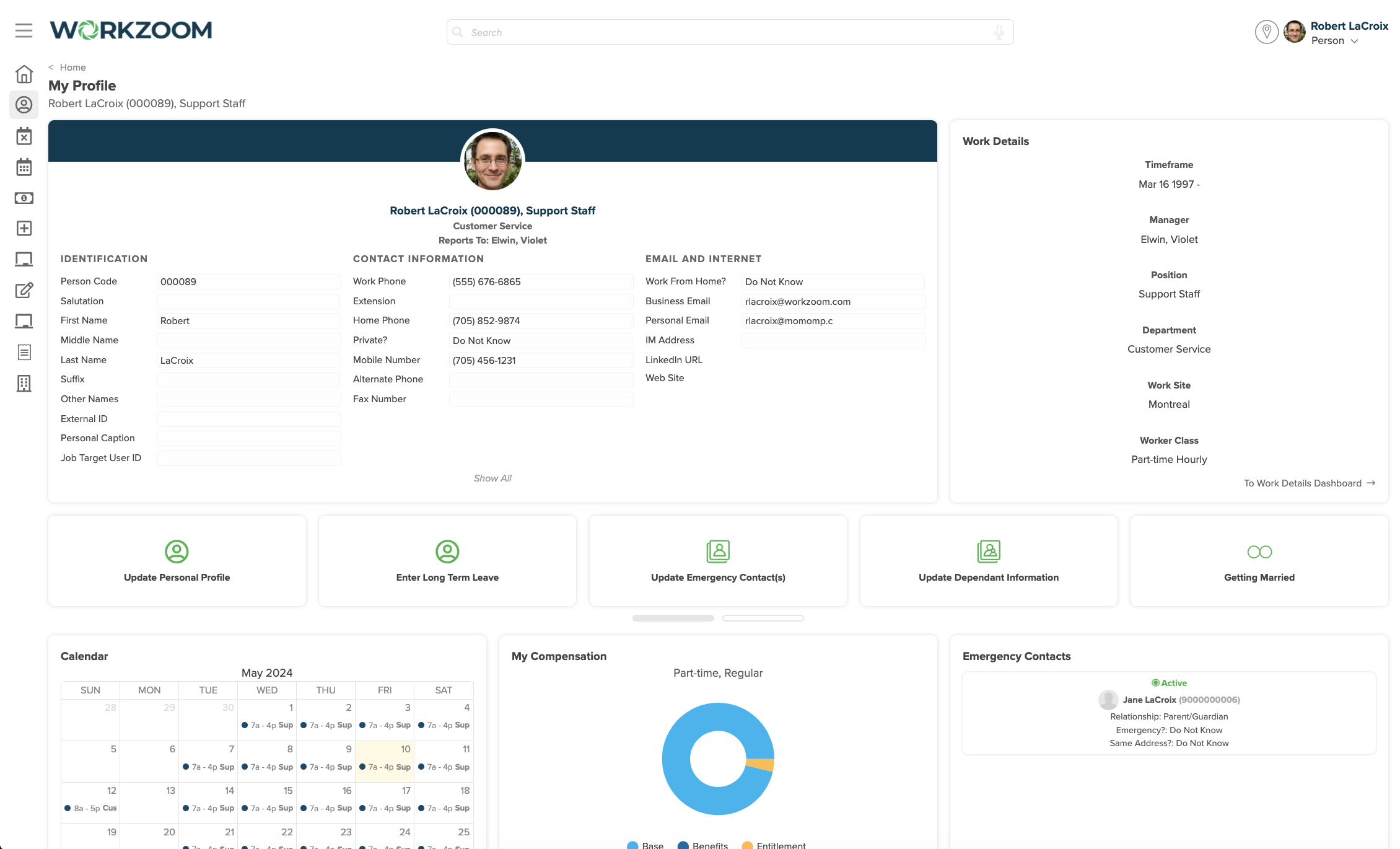
Task: Click Show All in the profile card
Action: pyautogui.click(x=492, y=478)
